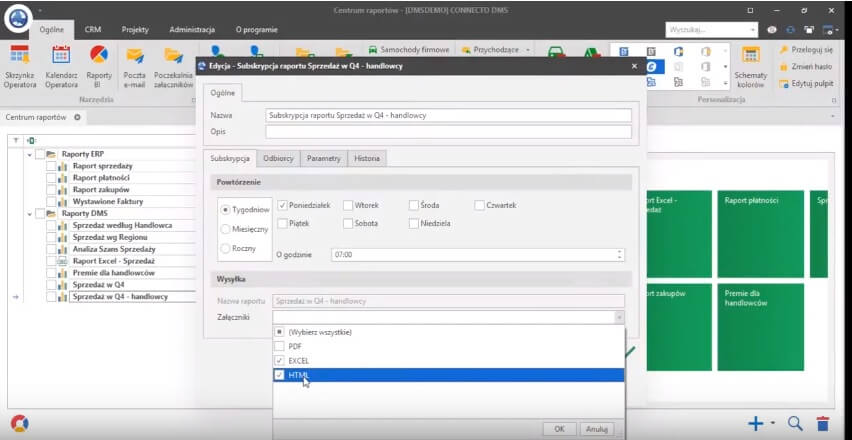Screen dimensions: 852x440
Task: Click the Opis input field
Action: click(x=448, y=131)
